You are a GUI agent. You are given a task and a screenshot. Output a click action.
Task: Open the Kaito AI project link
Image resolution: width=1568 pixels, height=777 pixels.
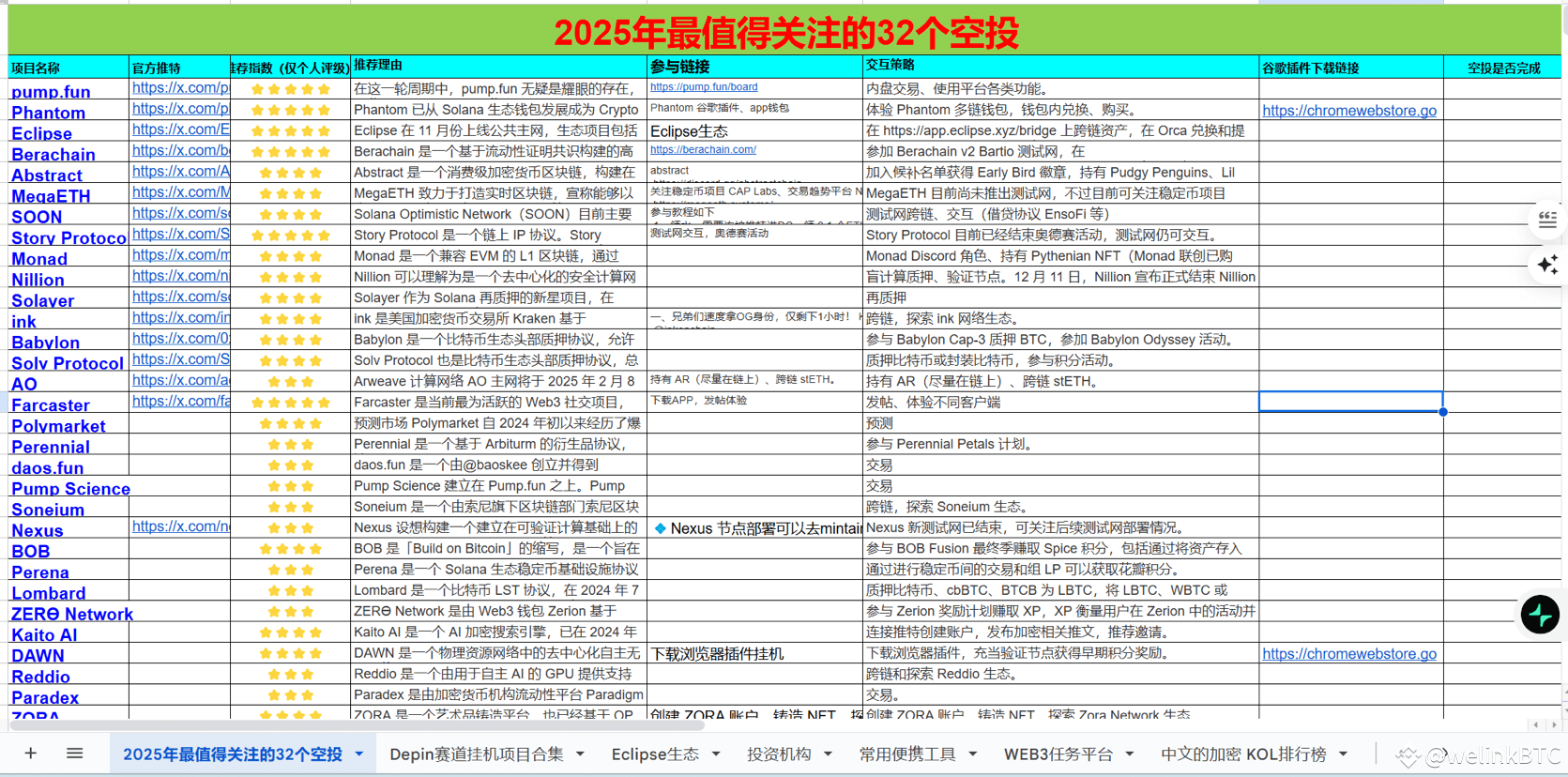[44, 634]
